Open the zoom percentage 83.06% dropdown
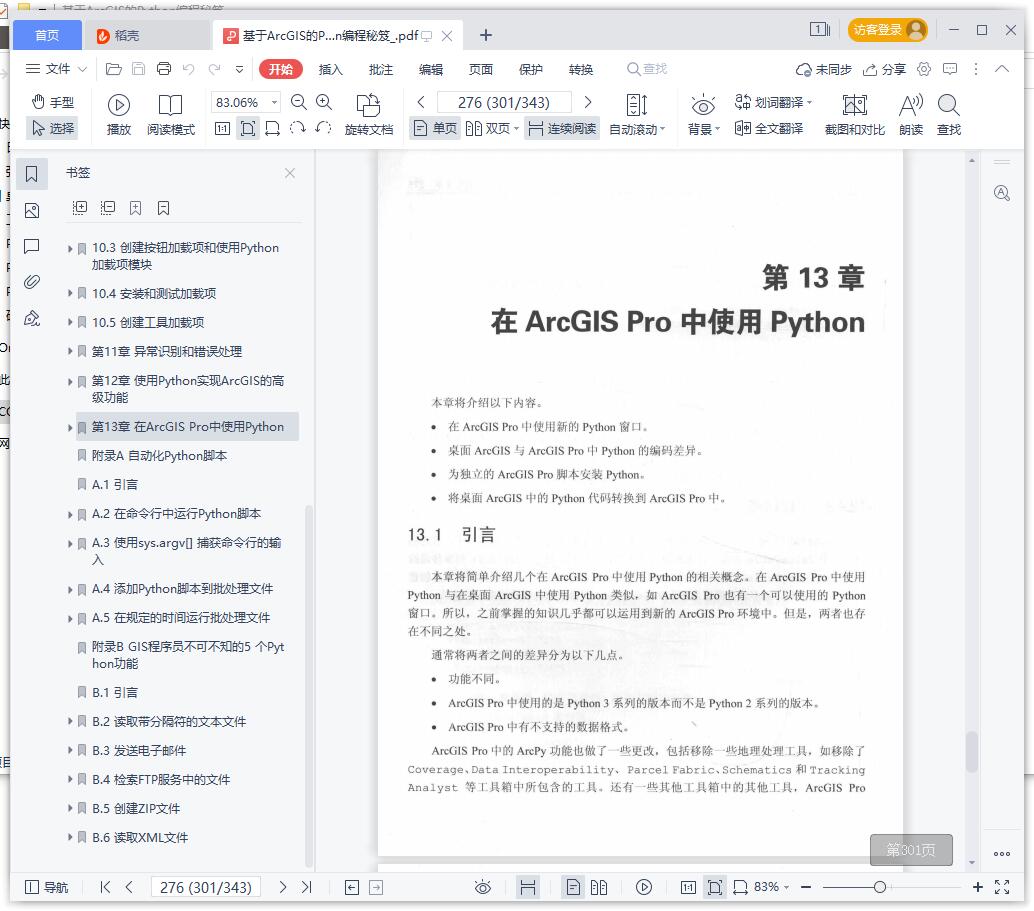1034x911 pixels. point(274,102)
